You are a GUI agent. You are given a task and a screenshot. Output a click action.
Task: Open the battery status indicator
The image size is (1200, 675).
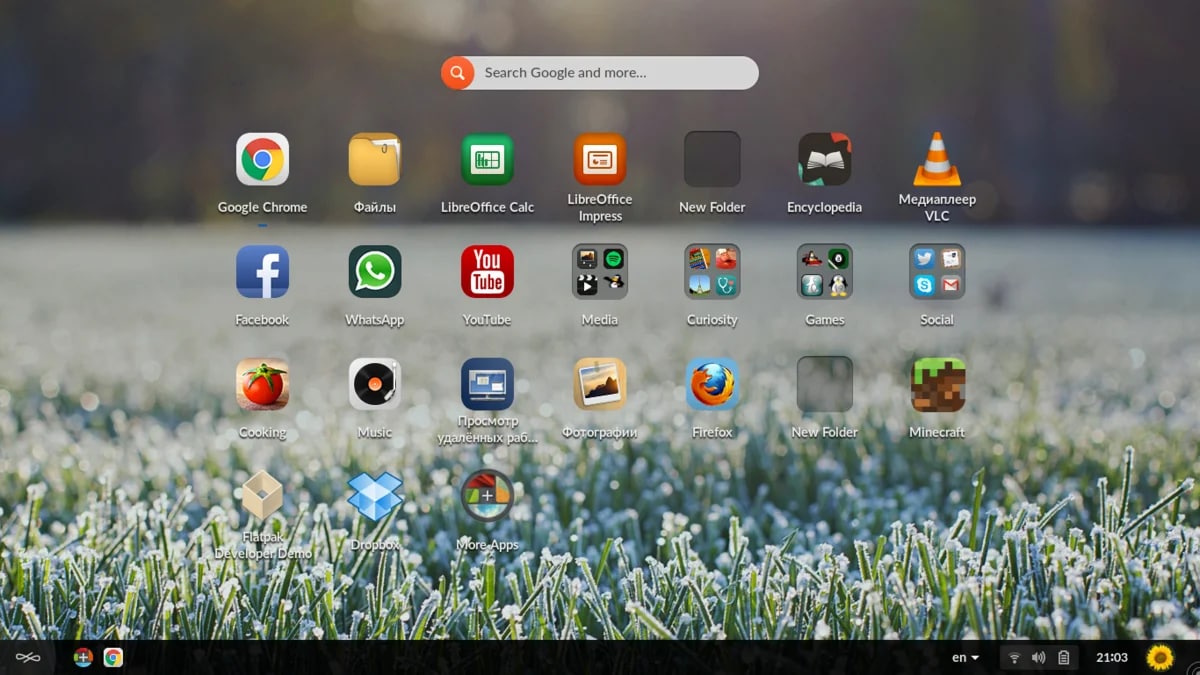coord(1064,657)
